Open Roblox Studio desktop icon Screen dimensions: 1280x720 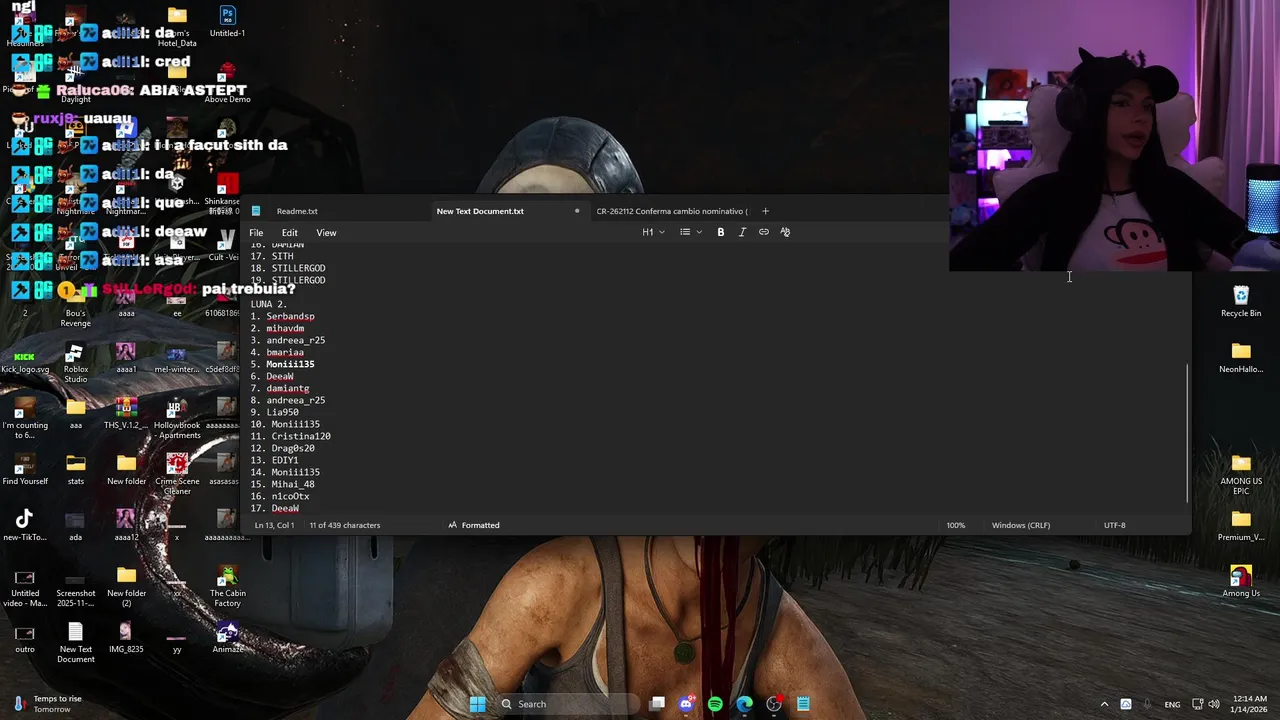tap(75, 362)
